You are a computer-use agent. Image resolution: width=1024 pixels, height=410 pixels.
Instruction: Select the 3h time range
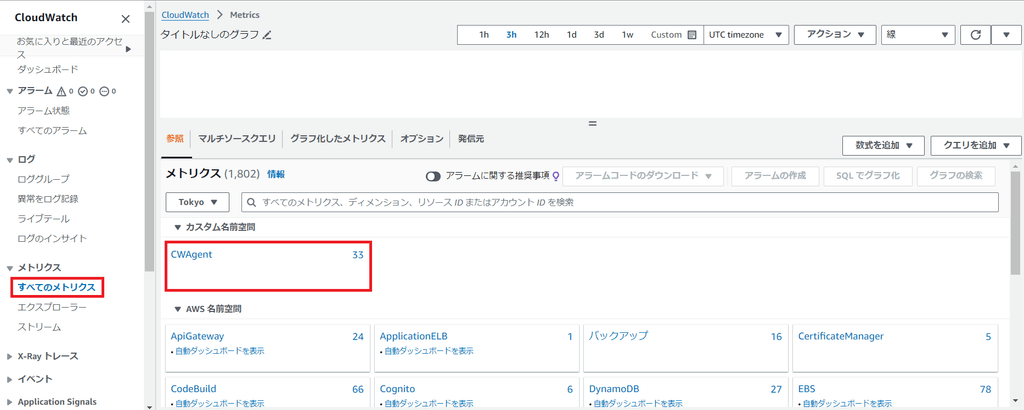511,35
